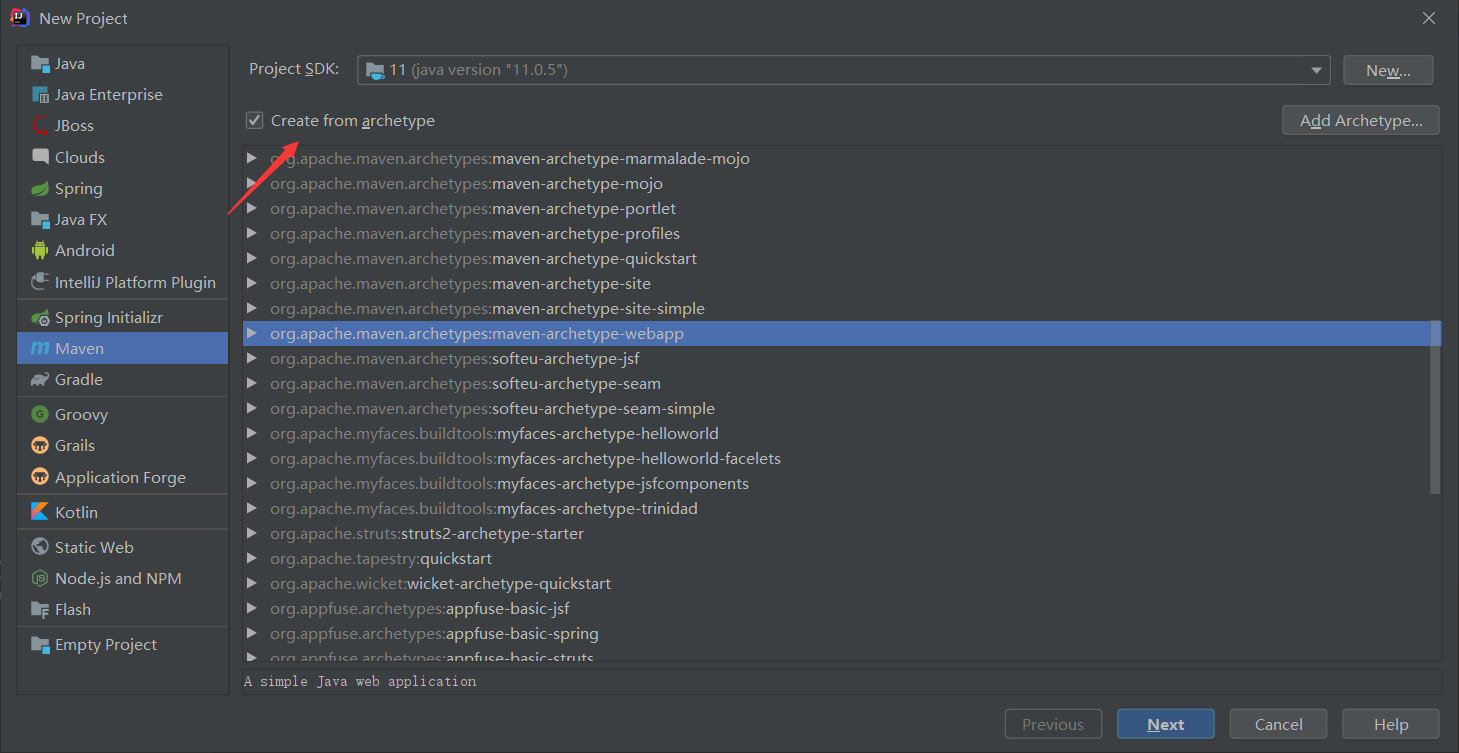This screenshot has width=1459, height=753.
Task: Click the Groovy project icon
Action: click(x=40, y=414)
